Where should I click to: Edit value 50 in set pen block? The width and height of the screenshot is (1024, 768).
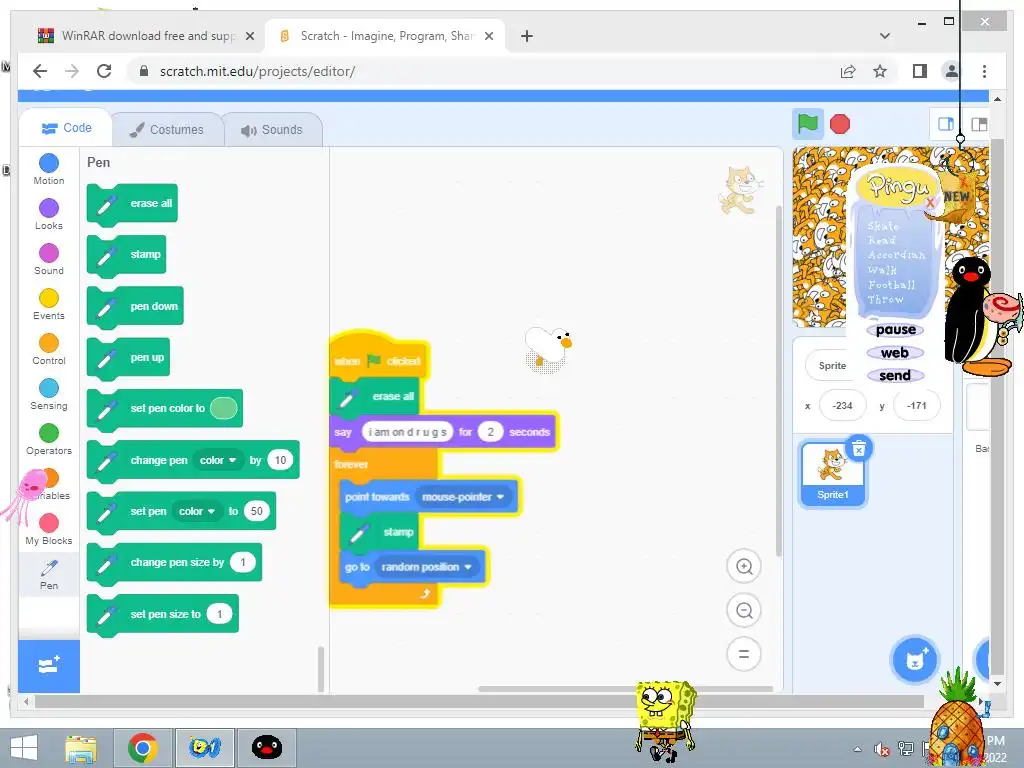(x=257, y=511)
